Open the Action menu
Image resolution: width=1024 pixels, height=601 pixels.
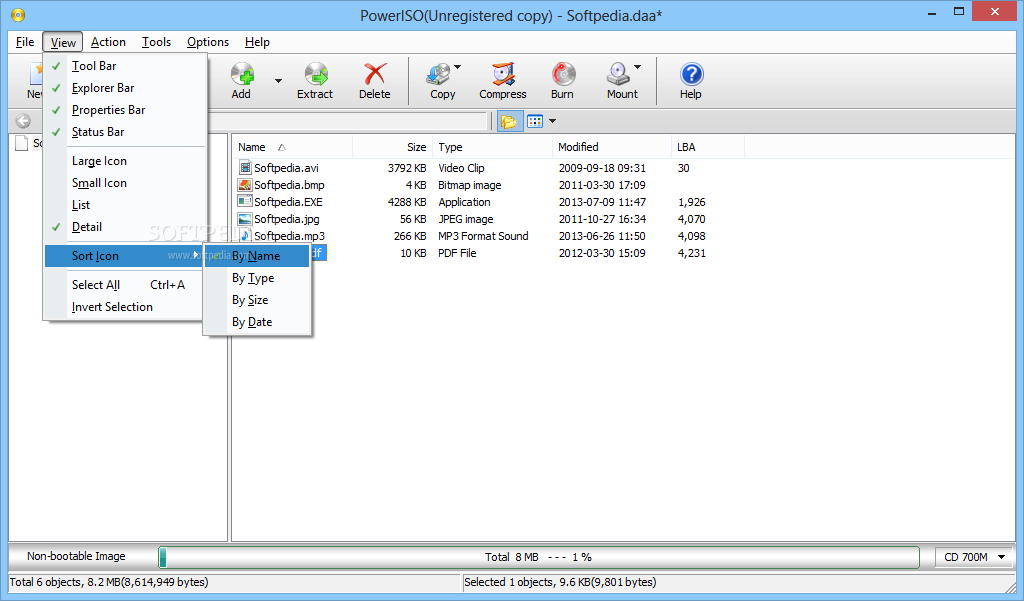click(x=108, y=42)
